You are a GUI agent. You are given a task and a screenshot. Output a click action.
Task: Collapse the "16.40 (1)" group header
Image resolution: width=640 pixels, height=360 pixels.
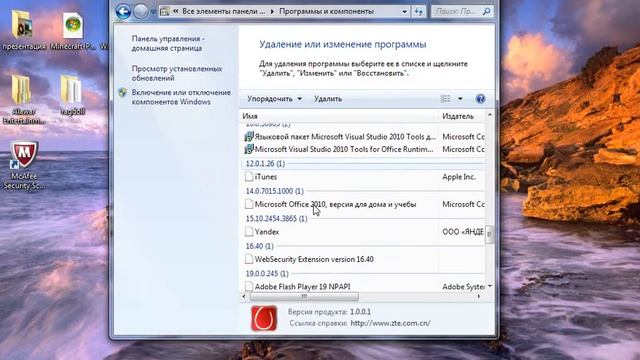coord(260,246)
